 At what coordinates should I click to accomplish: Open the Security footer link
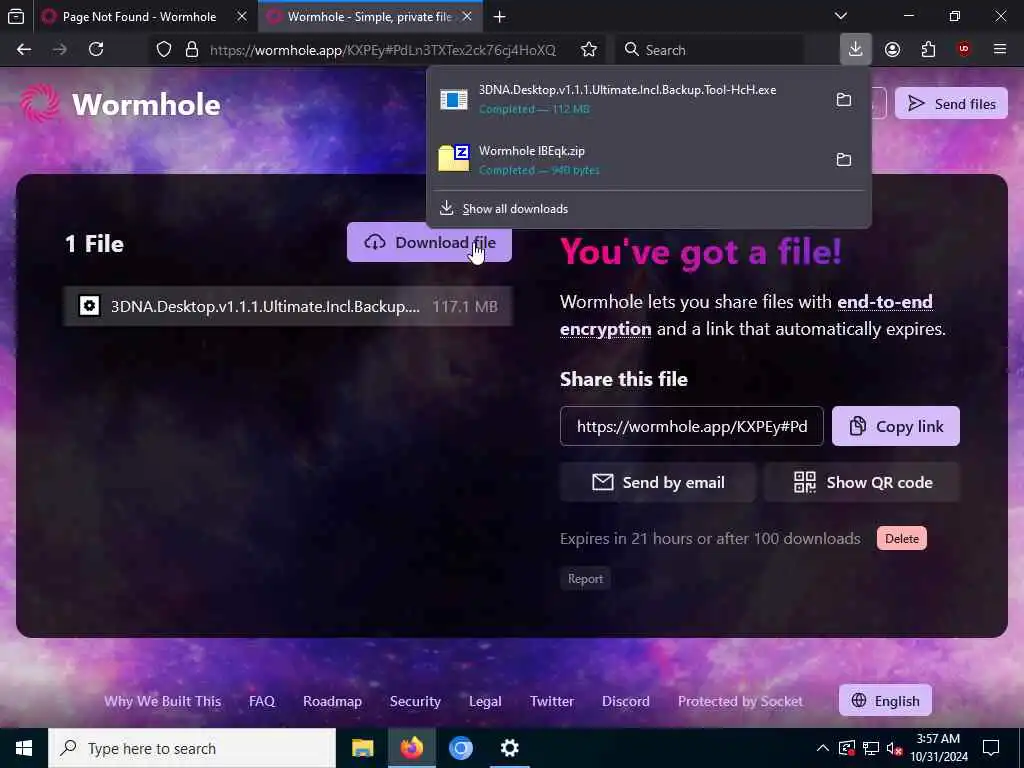(x=415, y=701)
